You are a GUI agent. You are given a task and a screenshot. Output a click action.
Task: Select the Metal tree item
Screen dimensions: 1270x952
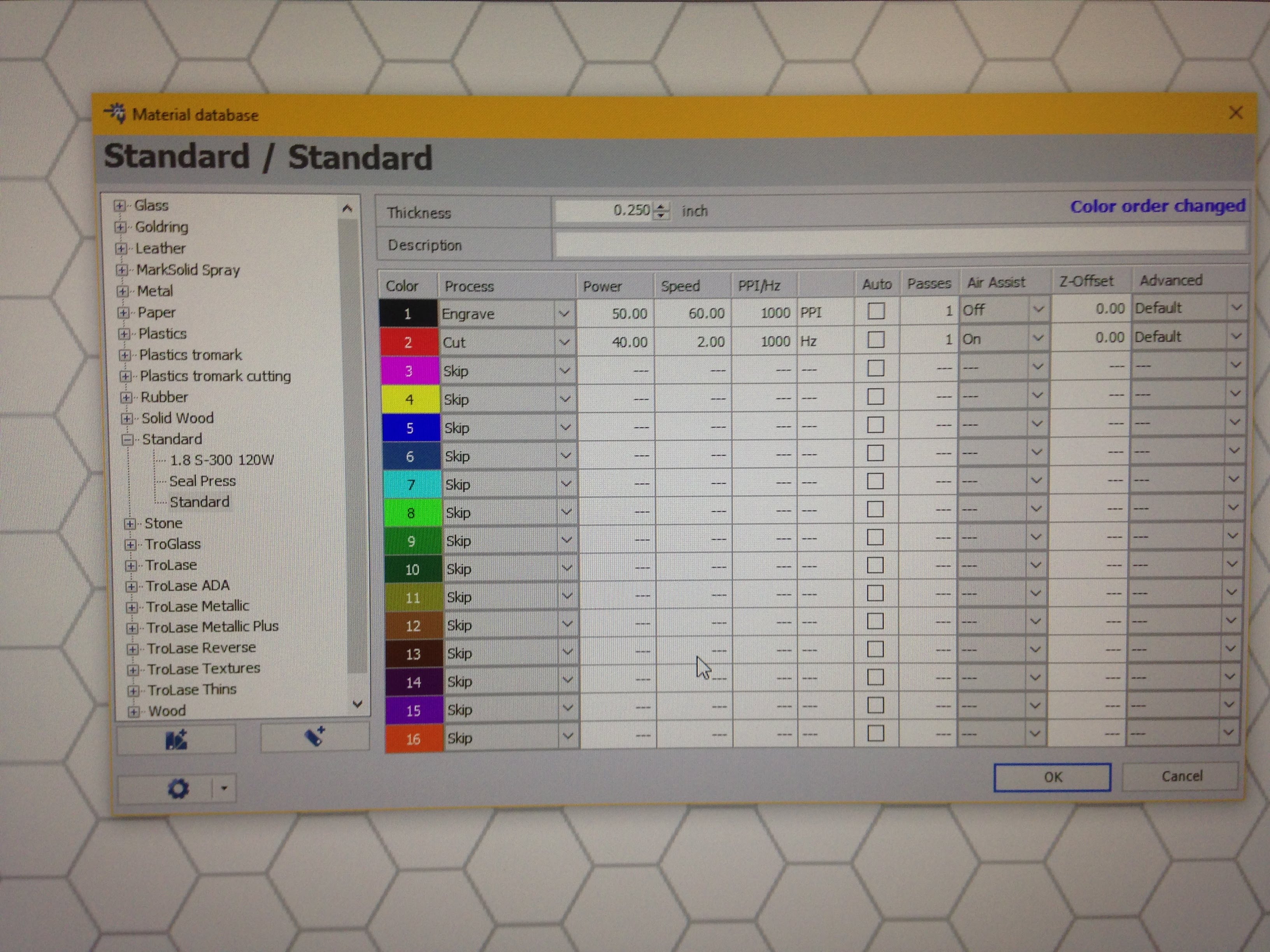tap(155, 292)
